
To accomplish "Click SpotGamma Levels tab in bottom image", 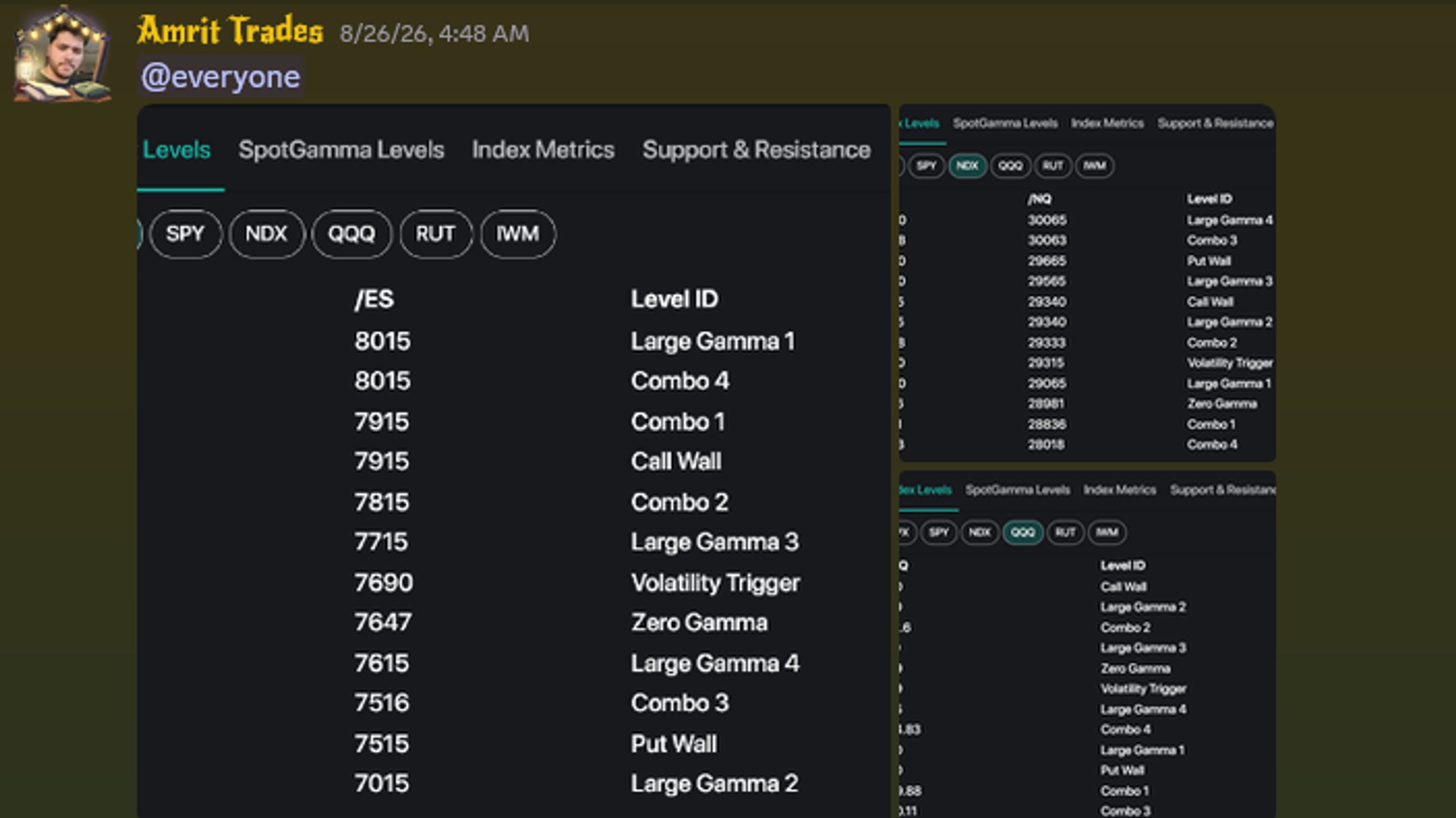I will pos(1017,490).
